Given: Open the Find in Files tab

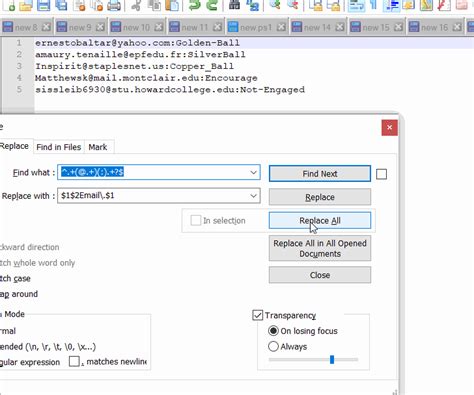Looking at the screenshot, I should click(x=59, y=147).
